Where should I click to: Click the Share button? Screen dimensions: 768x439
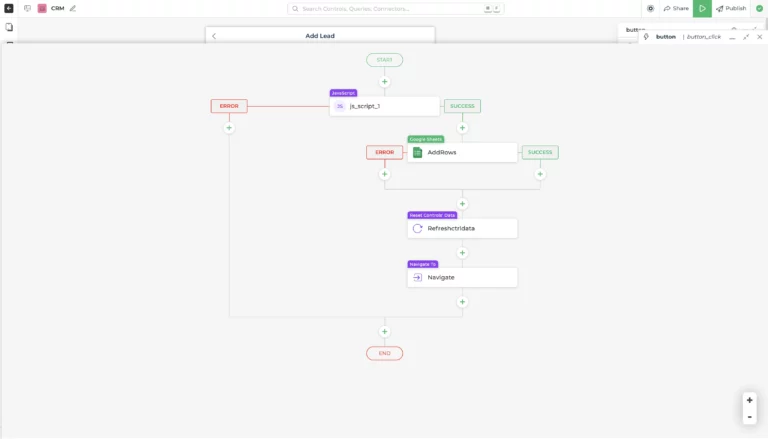pyautogui.click(x=676, y=8)
